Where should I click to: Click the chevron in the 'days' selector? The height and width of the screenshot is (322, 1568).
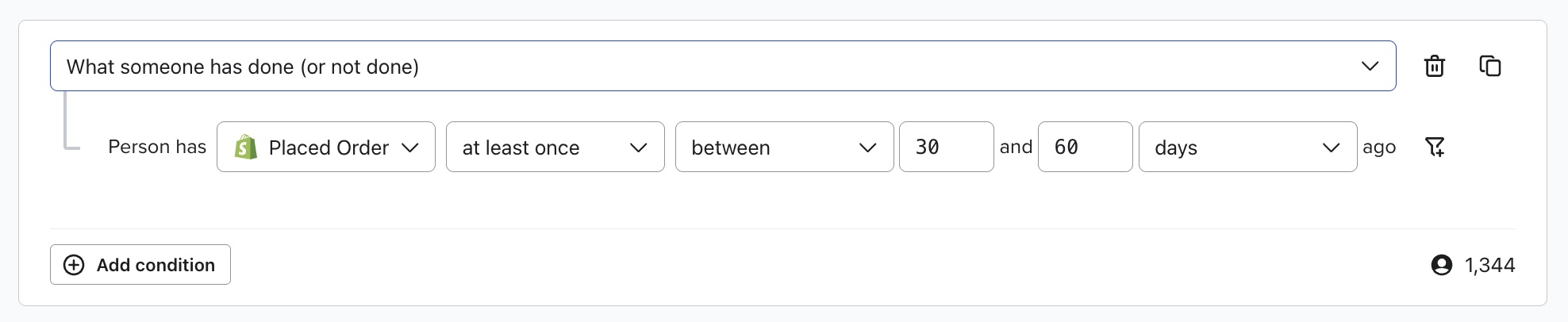tap(1331, 147)
